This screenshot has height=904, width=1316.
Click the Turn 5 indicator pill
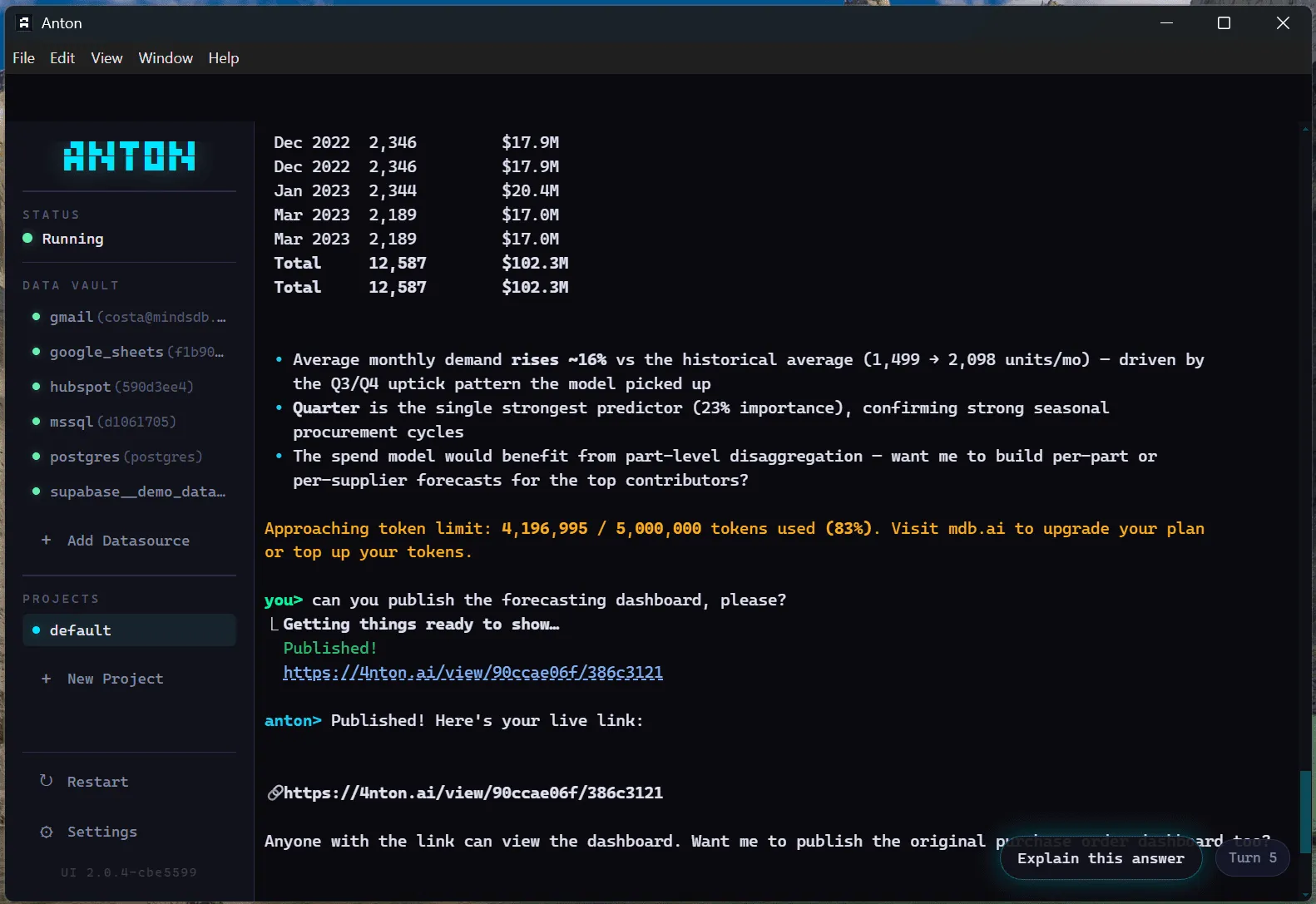[x=1252, y=857]
